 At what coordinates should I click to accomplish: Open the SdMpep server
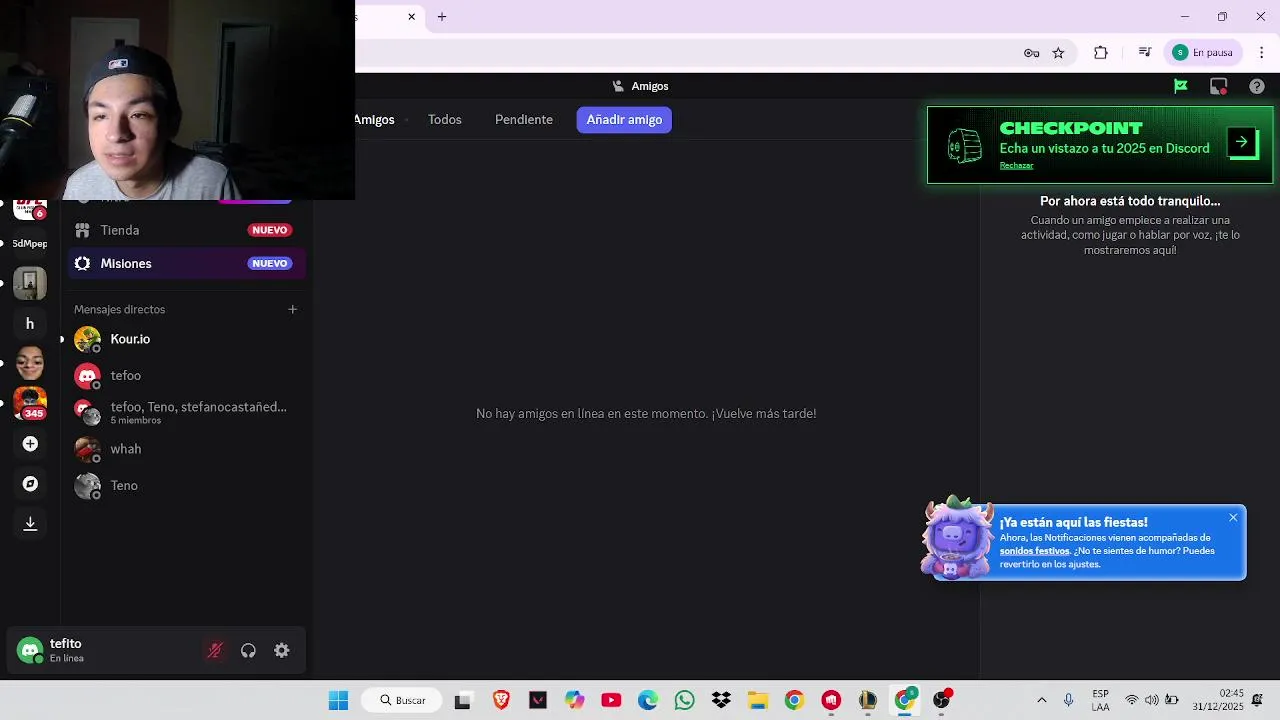click(x=30, y=243)
